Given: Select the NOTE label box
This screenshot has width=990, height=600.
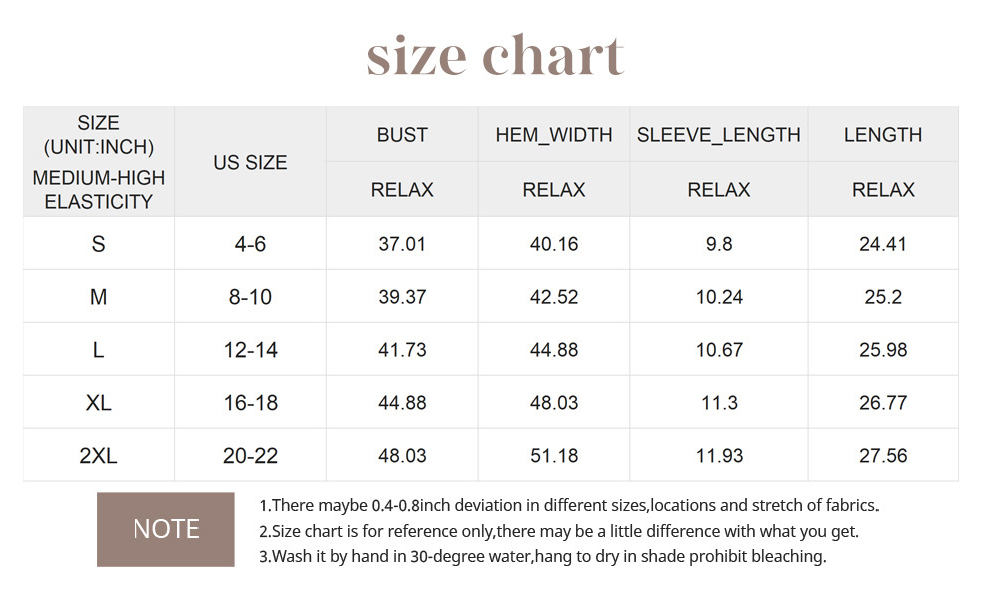Looking at the screenshot, I should (x=165, y=529).
